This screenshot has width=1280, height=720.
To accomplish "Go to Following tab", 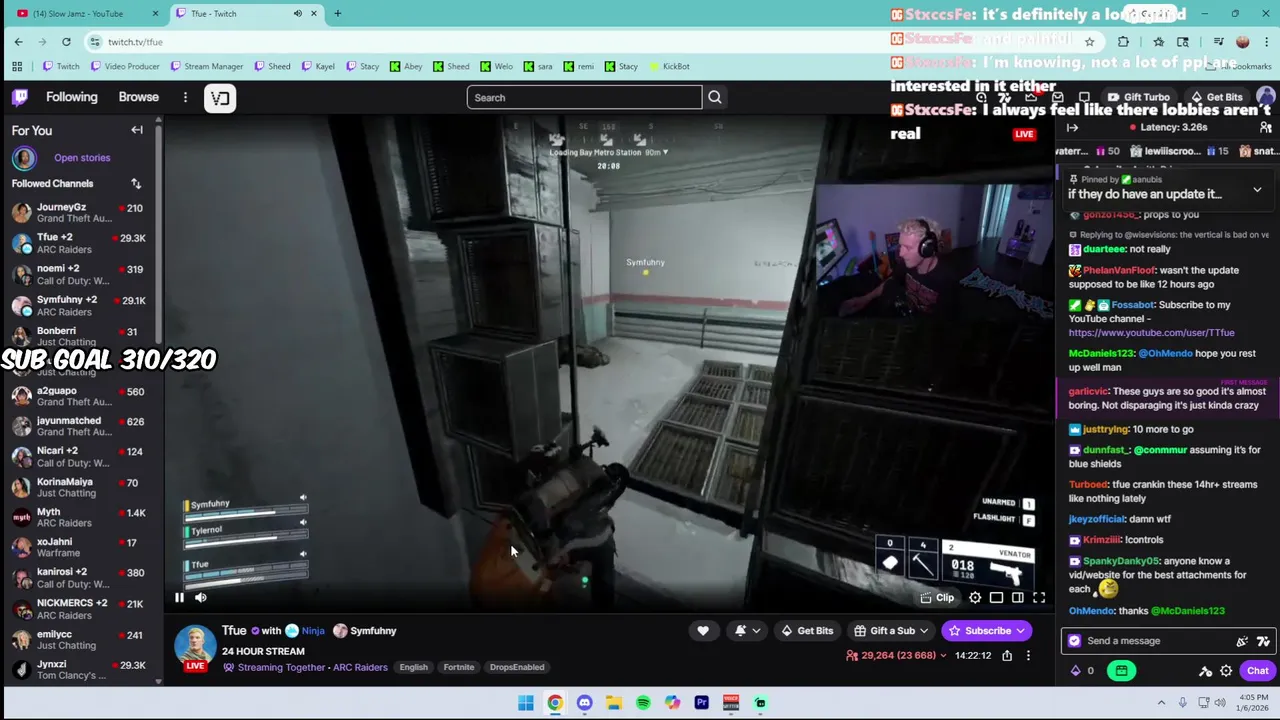I will 72,97.
